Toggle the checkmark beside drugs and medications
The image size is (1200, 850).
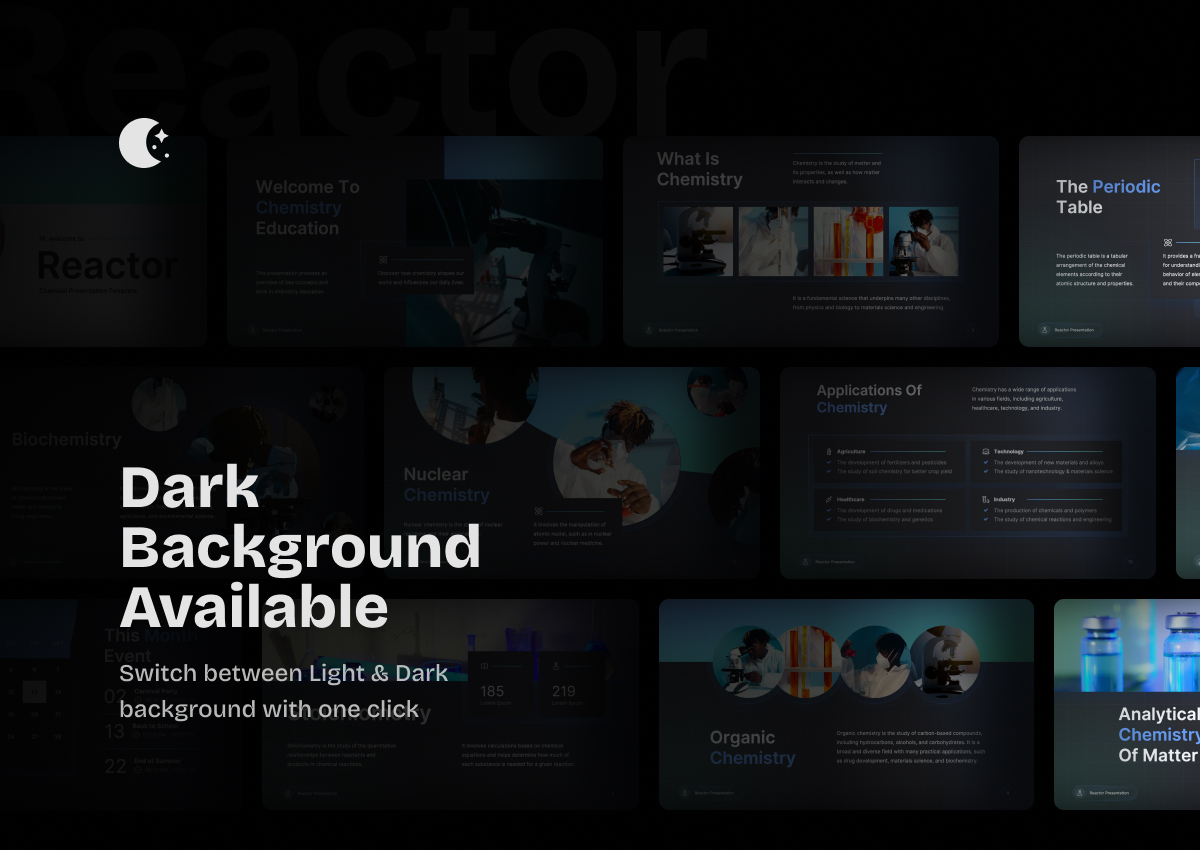tap(828, 511)
